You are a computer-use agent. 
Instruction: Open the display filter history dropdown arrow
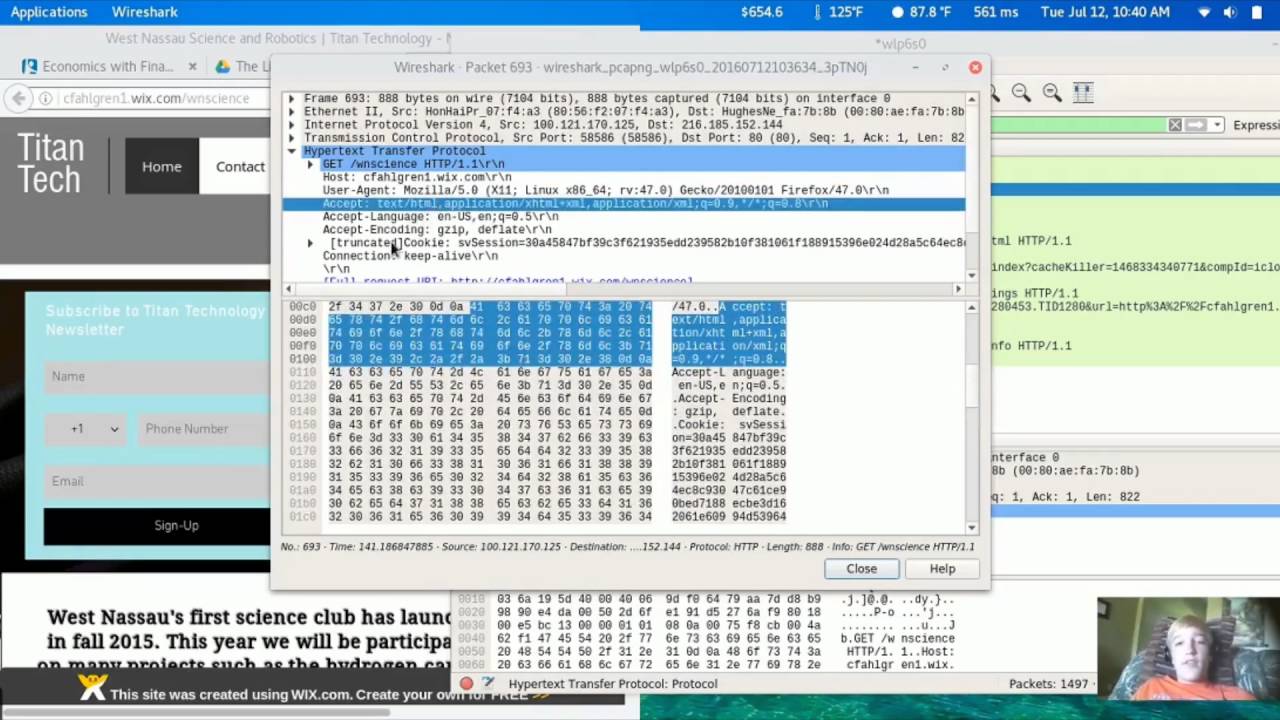pyautogui.click(x=1217, y=125)
